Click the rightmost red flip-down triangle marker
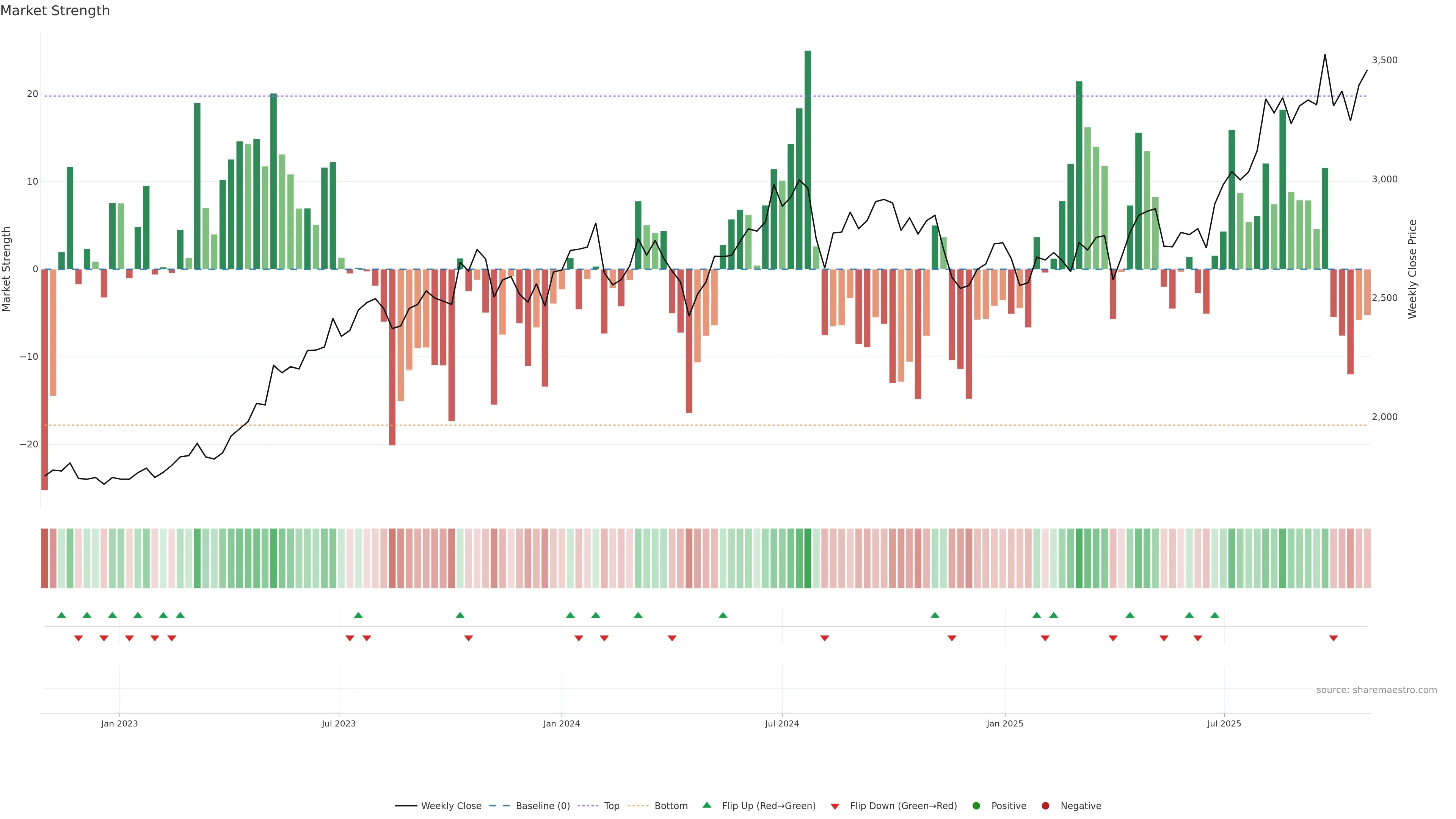Viewport: 1456px width, 819px height. click(1334, 638)
